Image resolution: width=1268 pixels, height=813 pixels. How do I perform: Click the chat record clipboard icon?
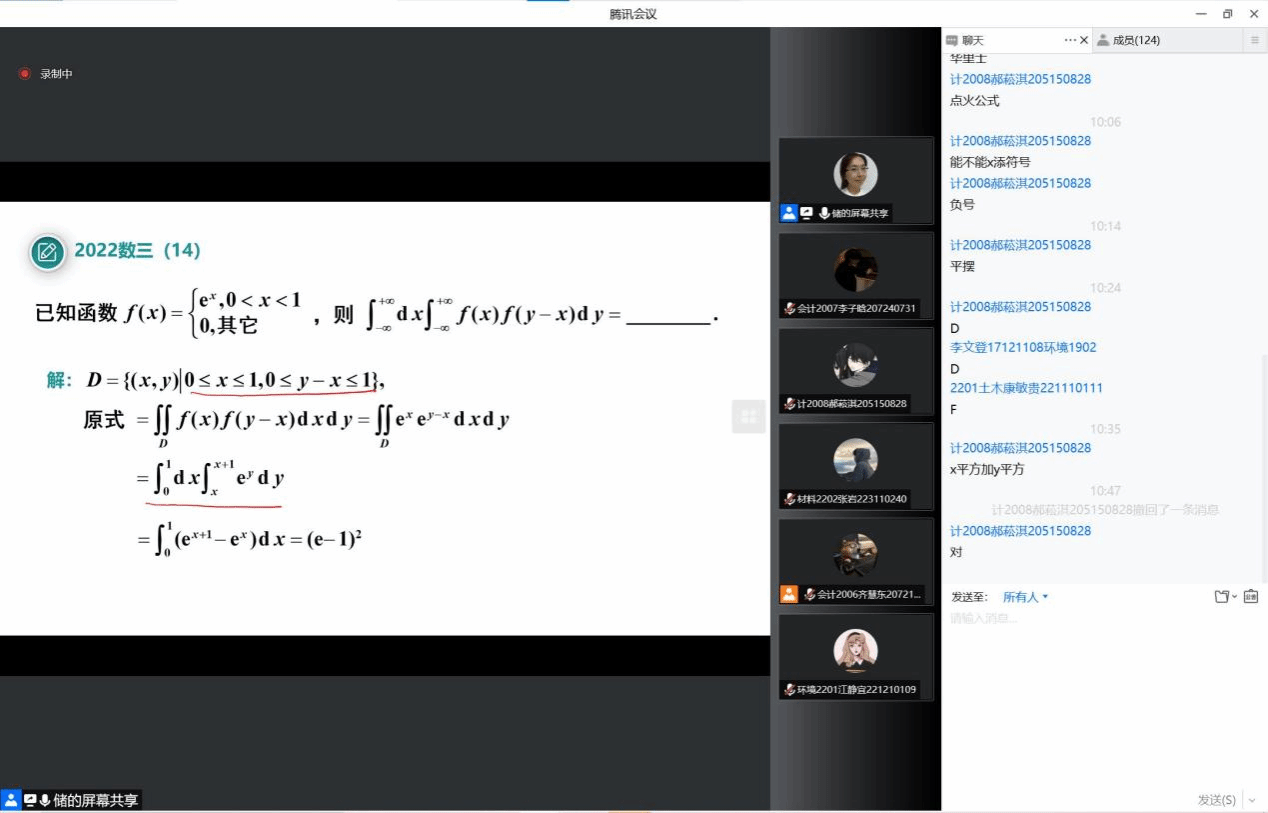pos(1251,597)
